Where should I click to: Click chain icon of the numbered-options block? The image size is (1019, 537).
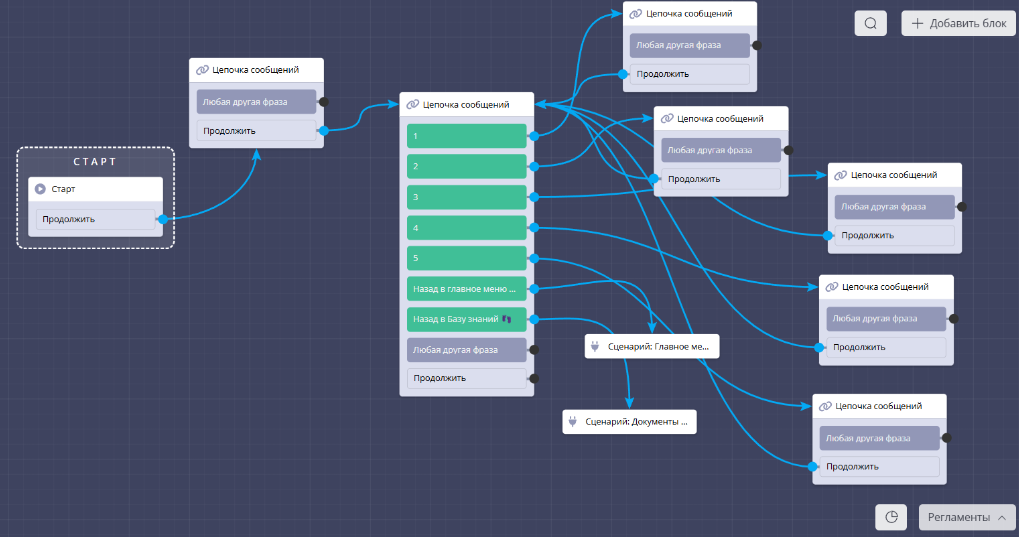point(412,104)
